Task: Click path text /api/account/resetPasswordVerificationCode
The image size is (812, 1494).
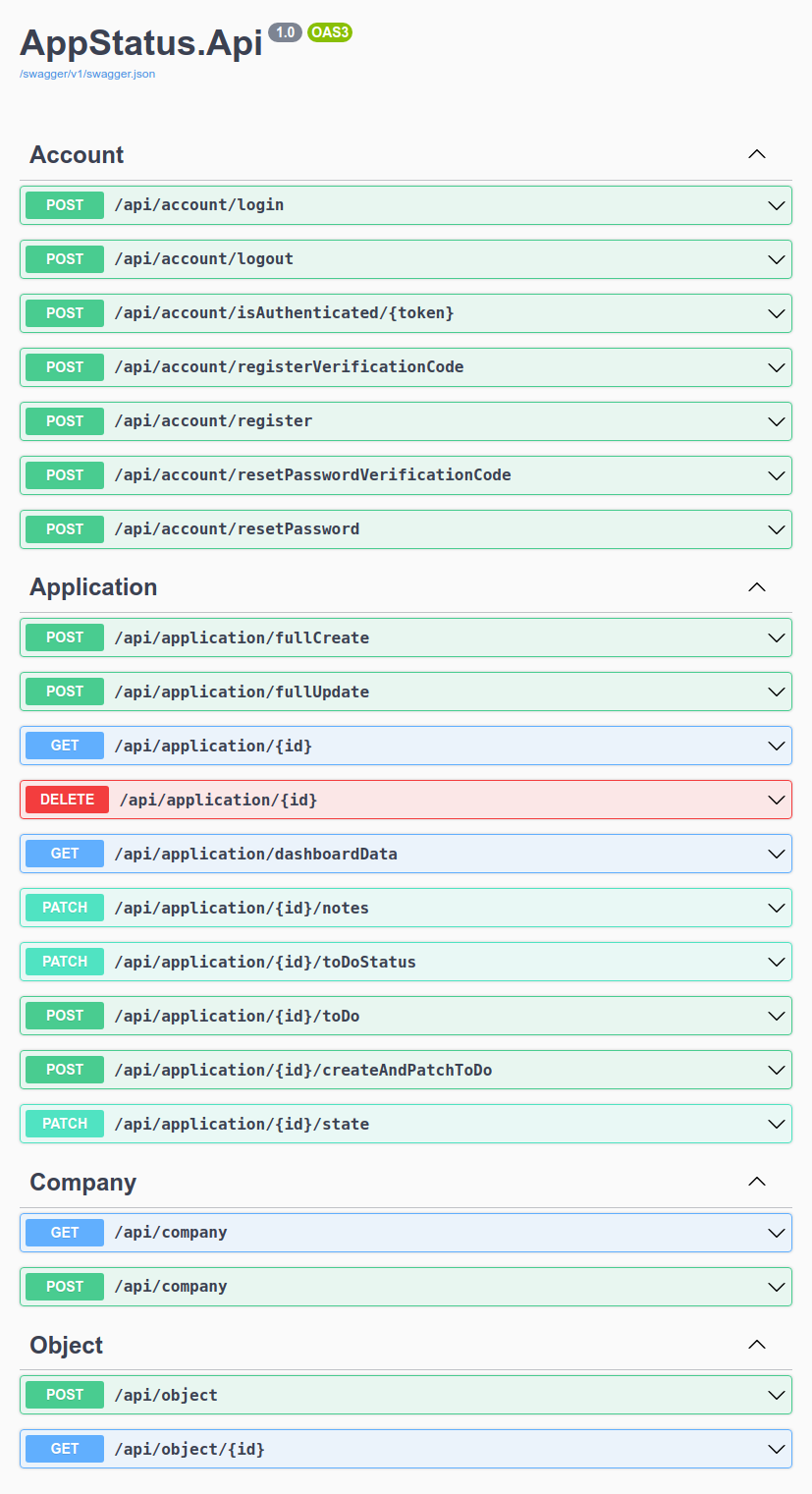Action: coord(312,475)
